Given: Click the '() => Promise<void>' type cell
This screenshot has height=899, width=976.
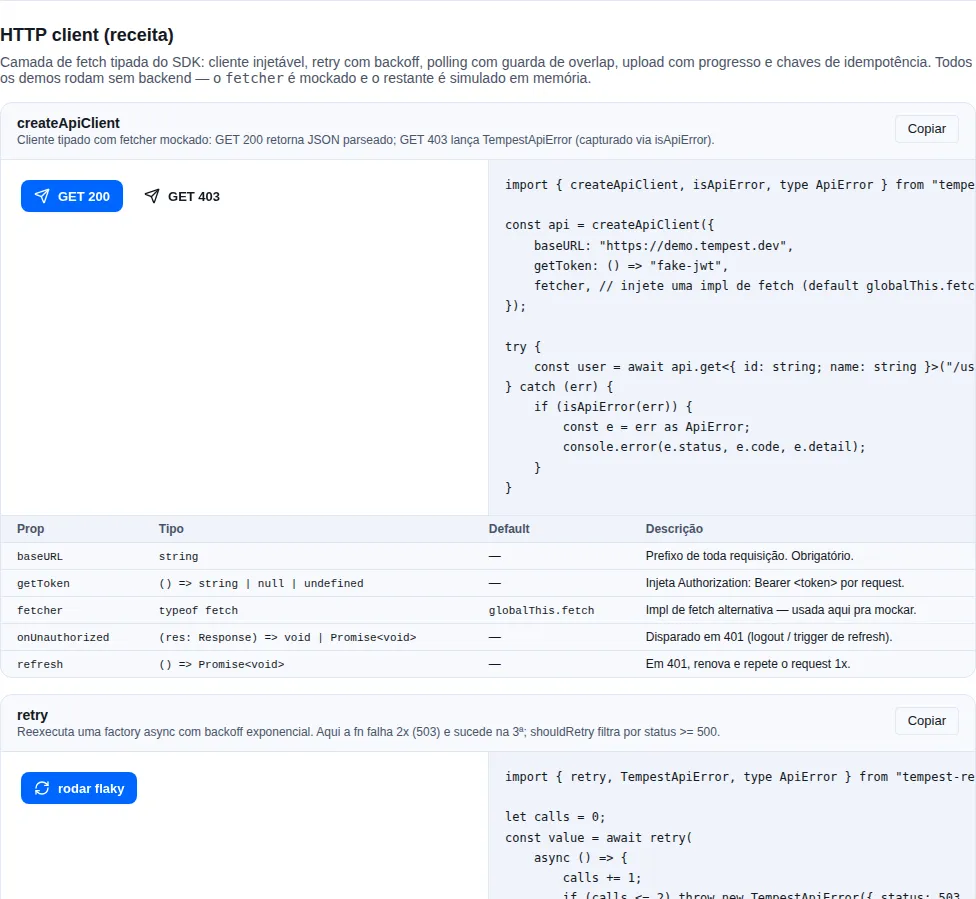Looking at the screenshot, I should click(x=222, y=664).
